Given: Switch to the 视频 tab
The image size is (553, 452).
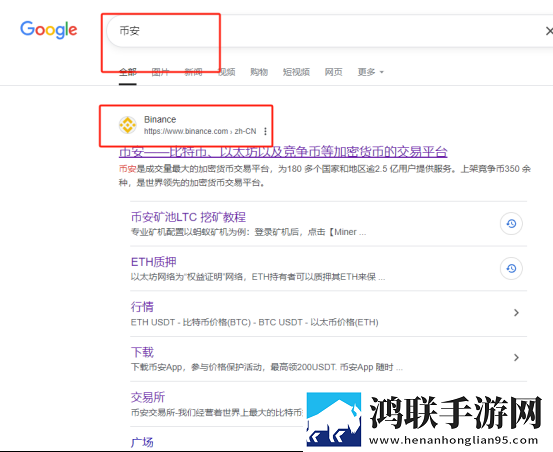Looking at the screenshot, I should click(226, 72).
